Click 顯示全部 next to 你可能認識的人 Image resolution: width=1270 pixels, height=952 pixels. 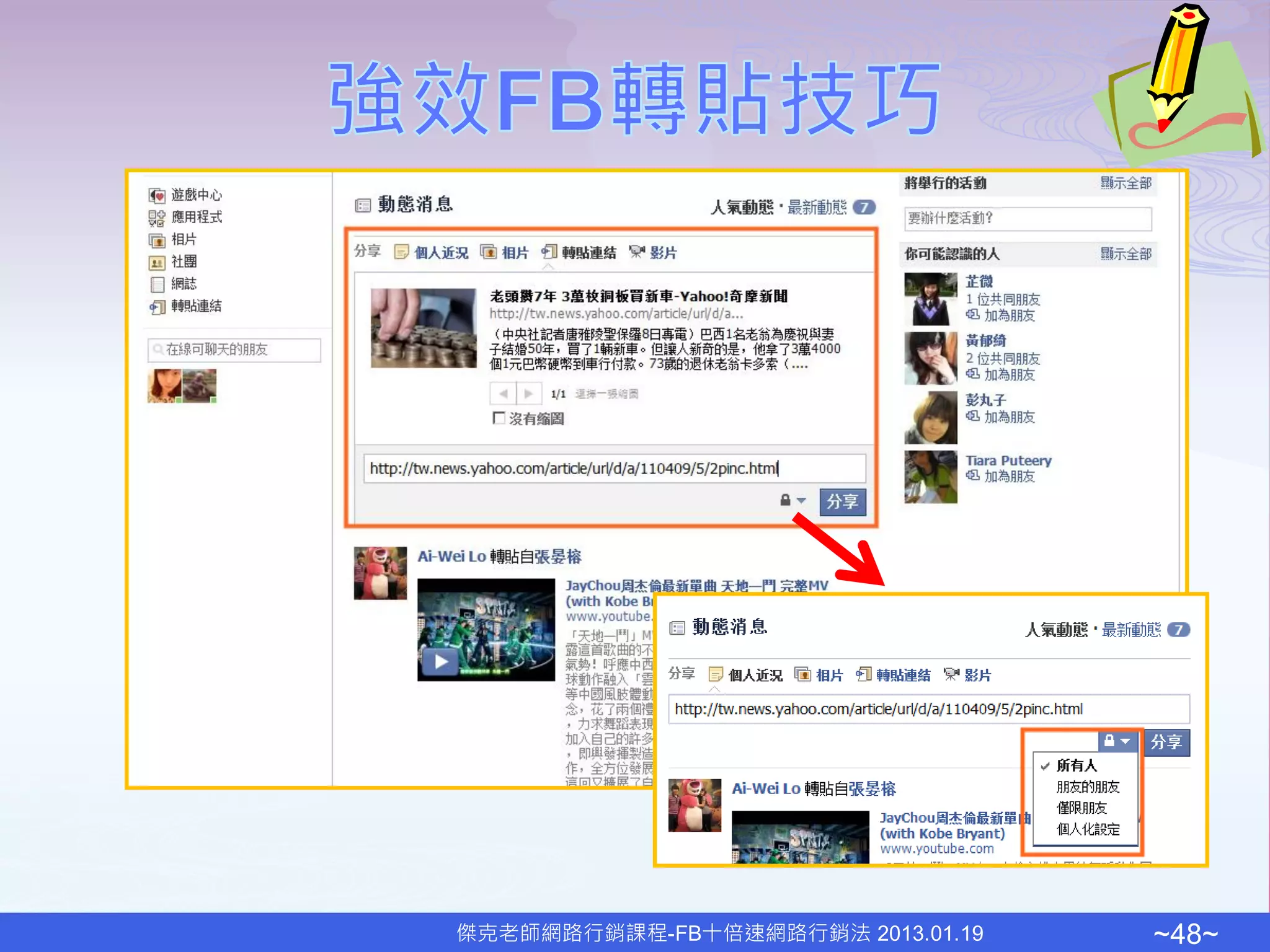click(1126, 253)
